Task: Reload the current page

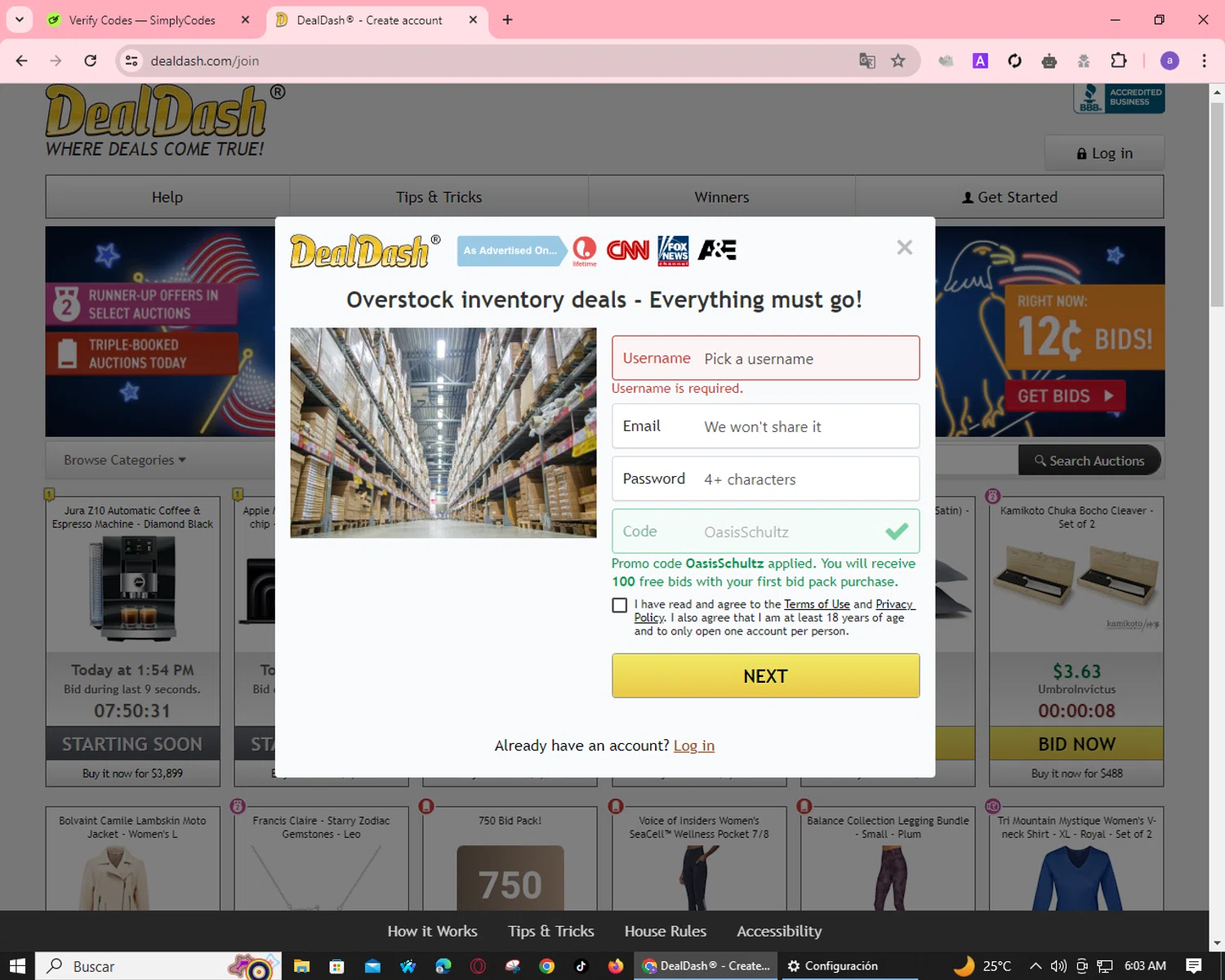Action: (91, 60)
